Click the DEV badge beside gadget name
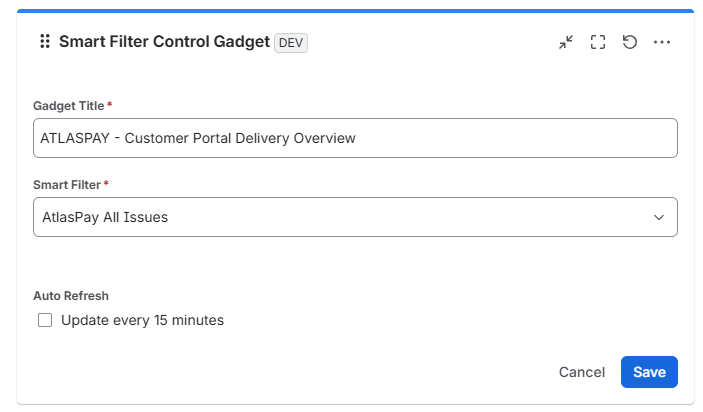 pyautogui.click(x=291, y=43)
